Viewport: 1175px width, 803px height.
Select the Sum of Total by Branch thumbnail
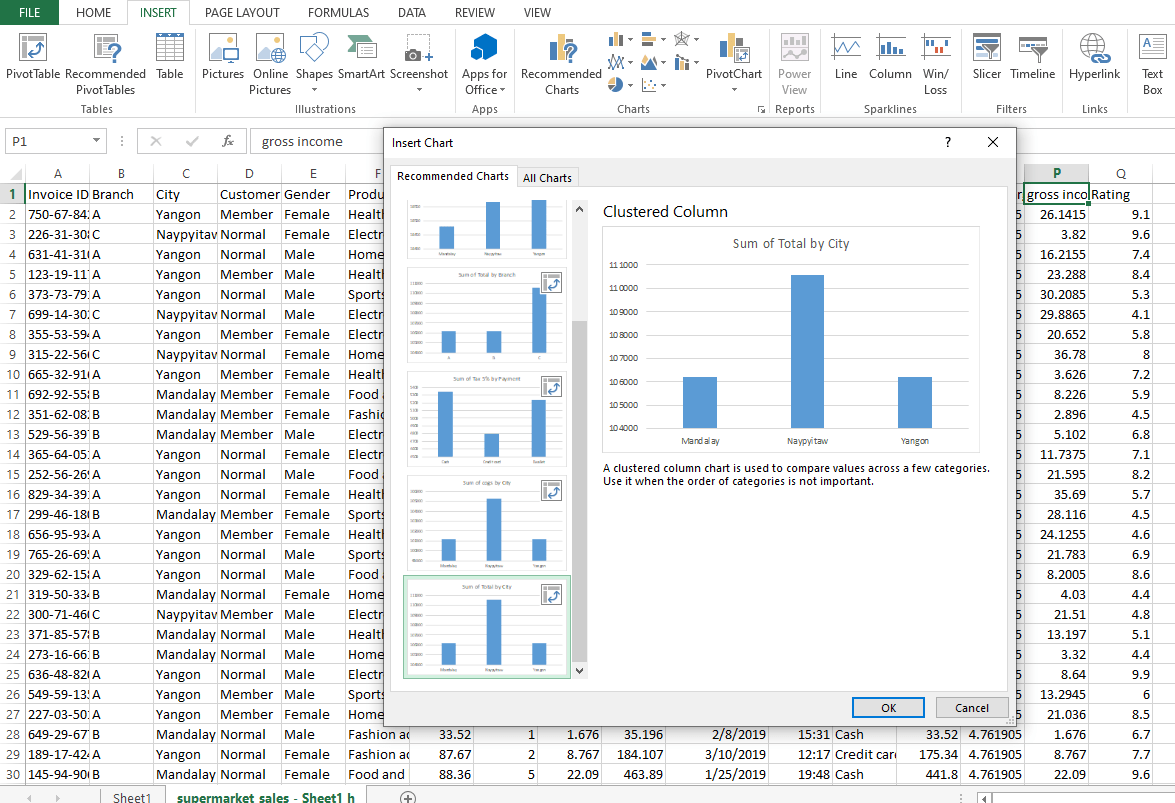coord(486,317)
